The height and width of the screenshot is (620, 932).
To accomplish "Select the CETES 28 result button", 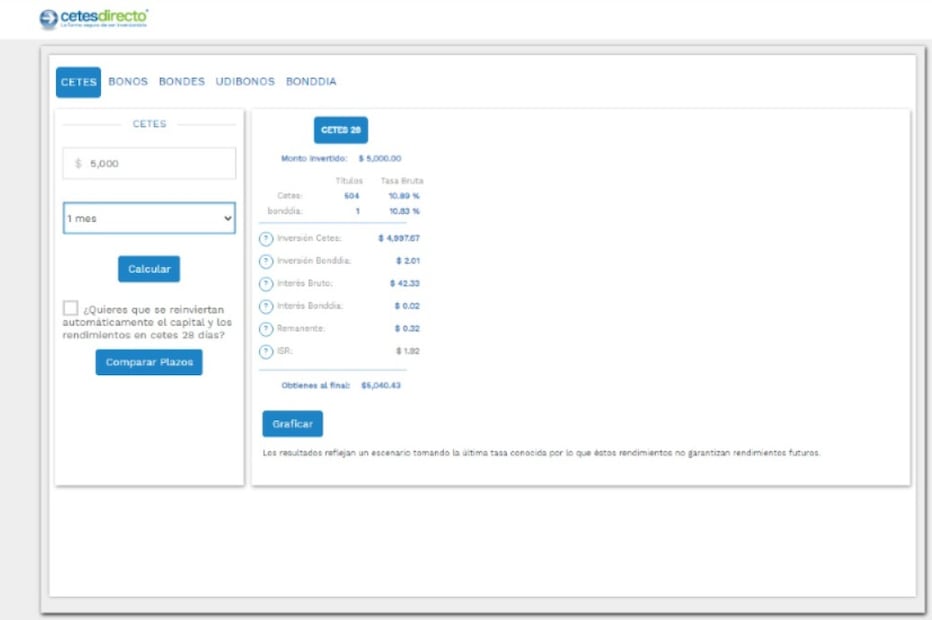I will [341, 130].
